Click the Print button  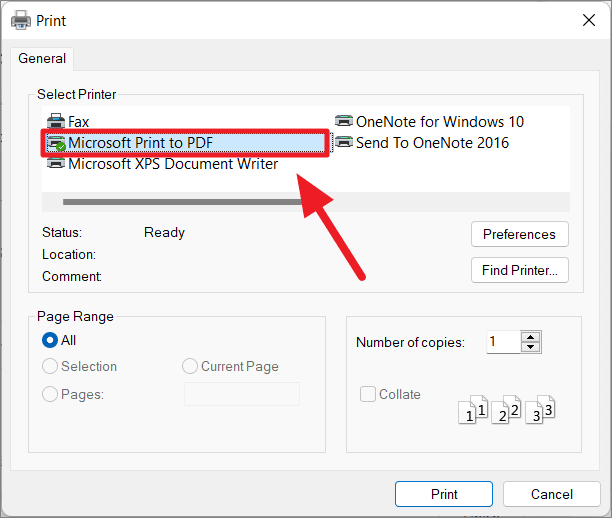pyautogui.click(x=444, y=494)
